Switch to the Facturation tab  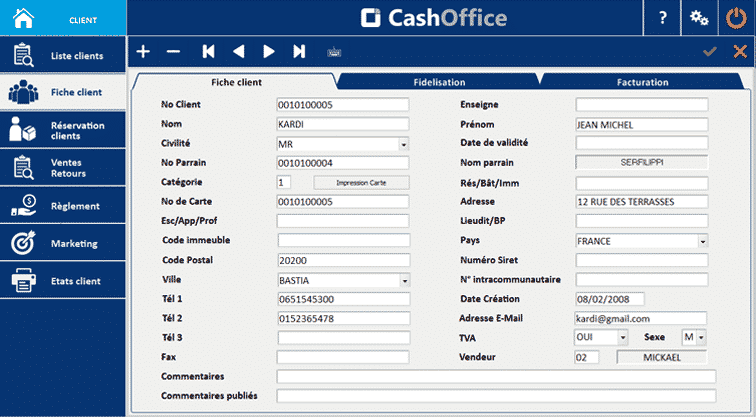[642, 82]
